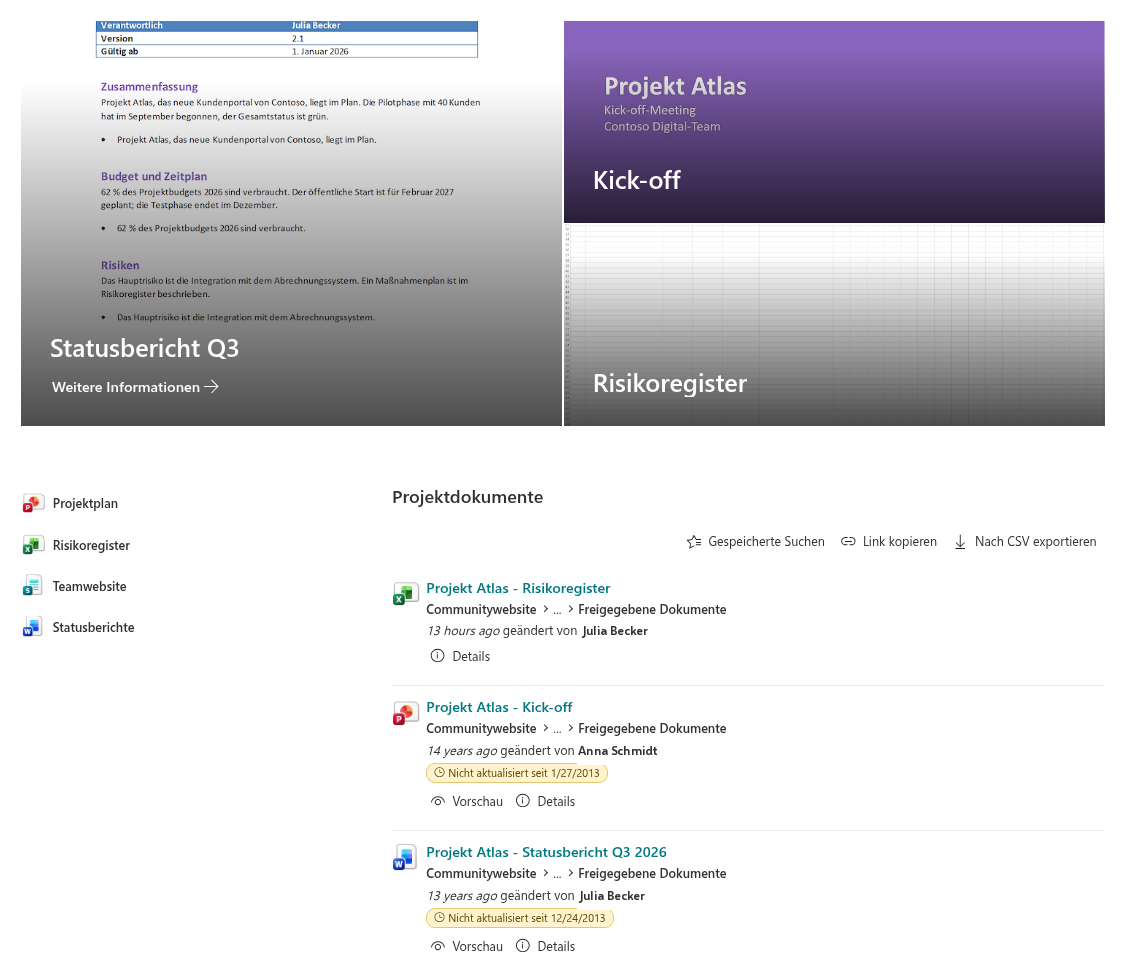Click Vorschau for Statusbericht Q3 2026 result
The height and width of the screenshot is (975, 1140).
(467, 946)
